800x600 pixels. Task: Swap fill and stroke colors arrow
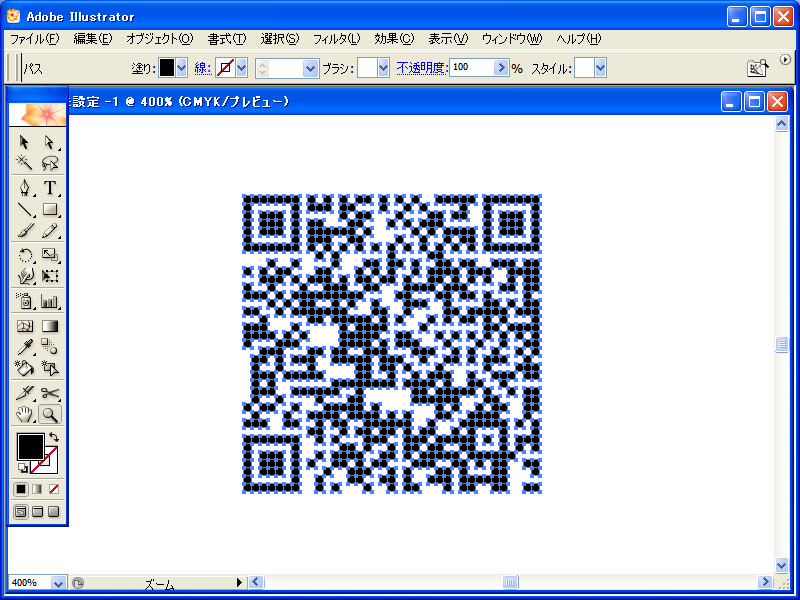(x=54, y=437)
